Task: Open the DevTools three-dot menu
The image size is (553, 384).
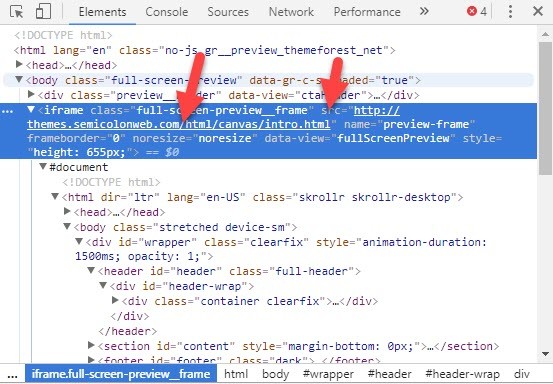Action: tap(510, 12)
